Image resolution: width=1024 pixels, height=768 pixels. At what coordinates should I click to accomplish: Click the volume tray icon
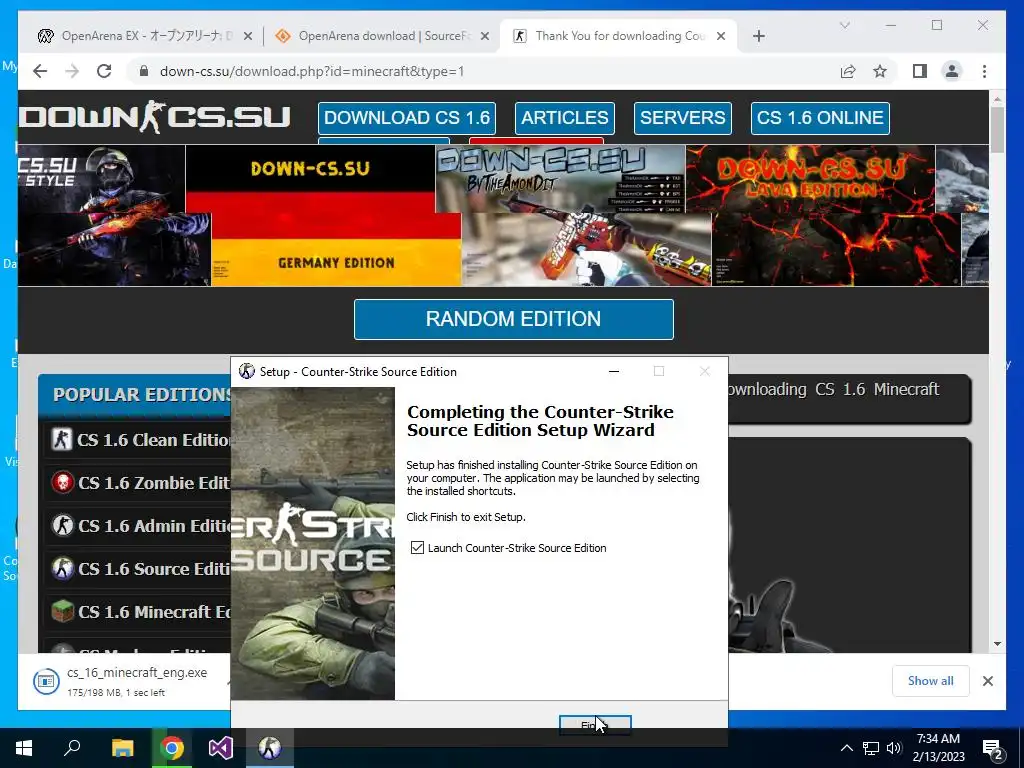tap(894, 748)
